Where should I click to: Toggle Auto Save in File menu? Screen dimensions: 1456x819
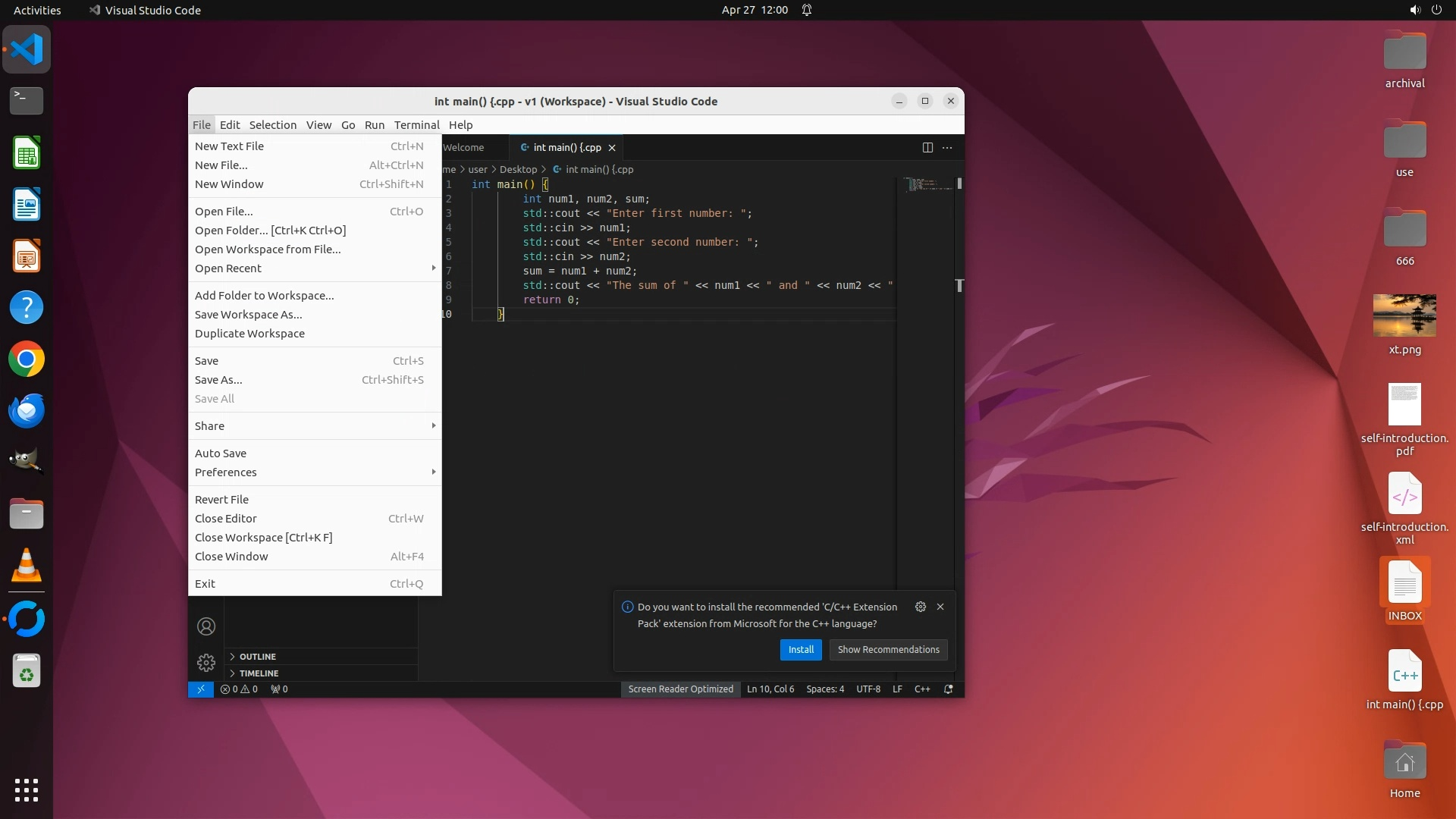point(221,453)
